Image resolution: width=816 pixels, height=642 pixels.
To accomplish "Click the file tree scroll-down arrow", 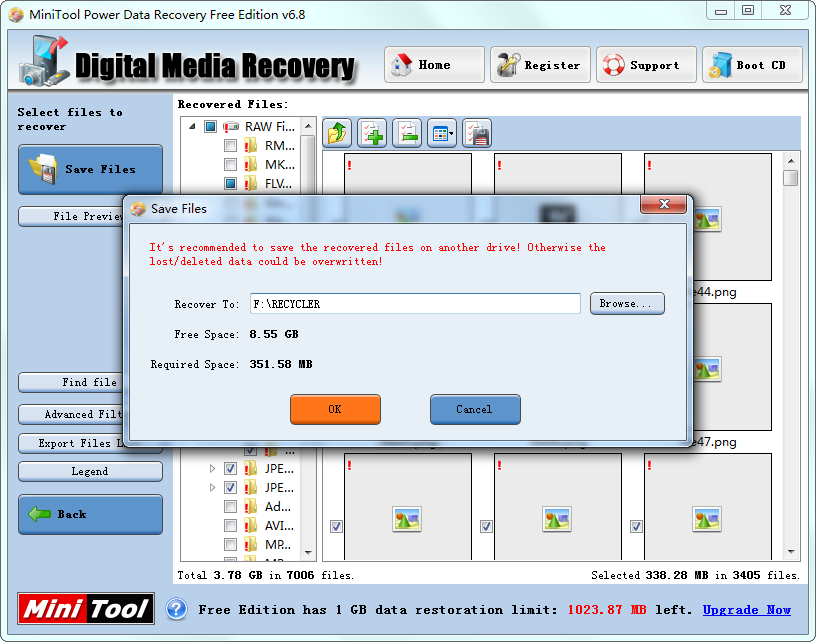I will 308,553.
